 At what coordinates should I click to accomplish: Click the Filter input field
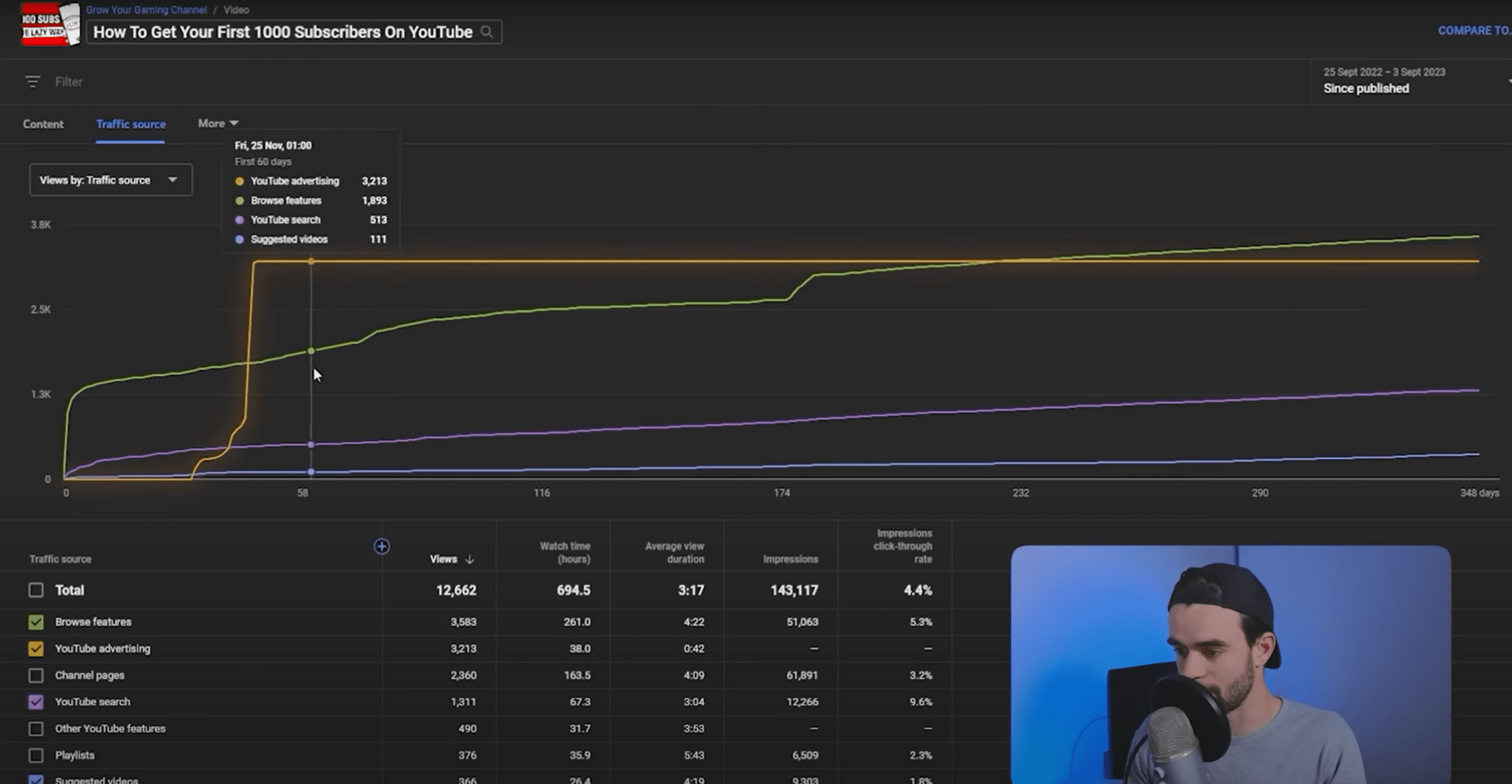(69, 82)
